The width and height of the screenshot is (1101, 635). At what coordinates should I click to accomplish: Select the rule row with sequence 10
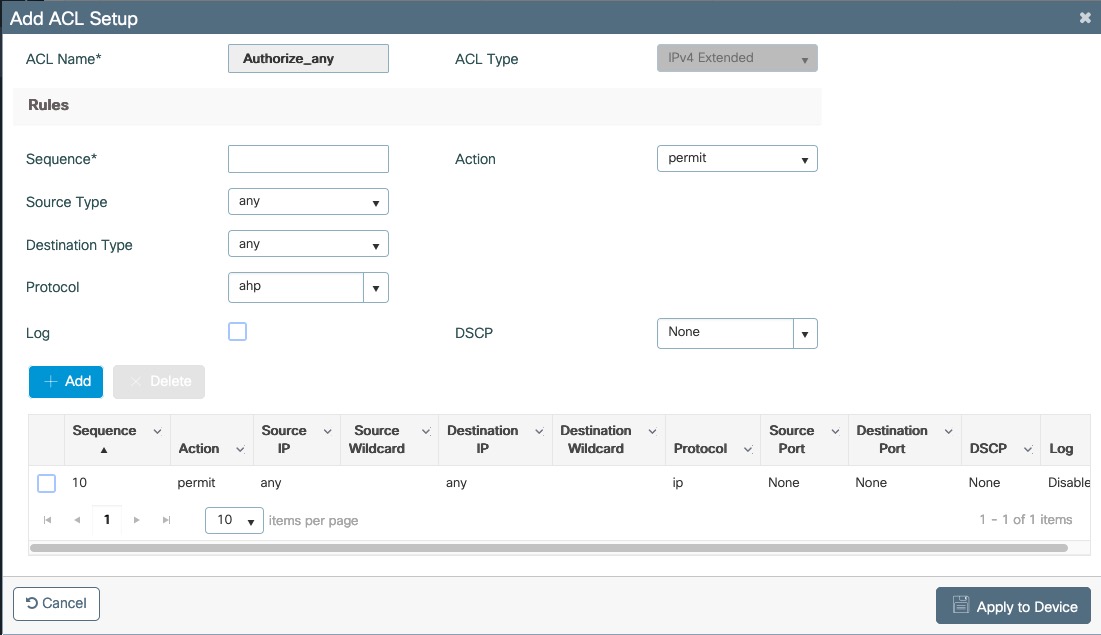pos(45,482)
